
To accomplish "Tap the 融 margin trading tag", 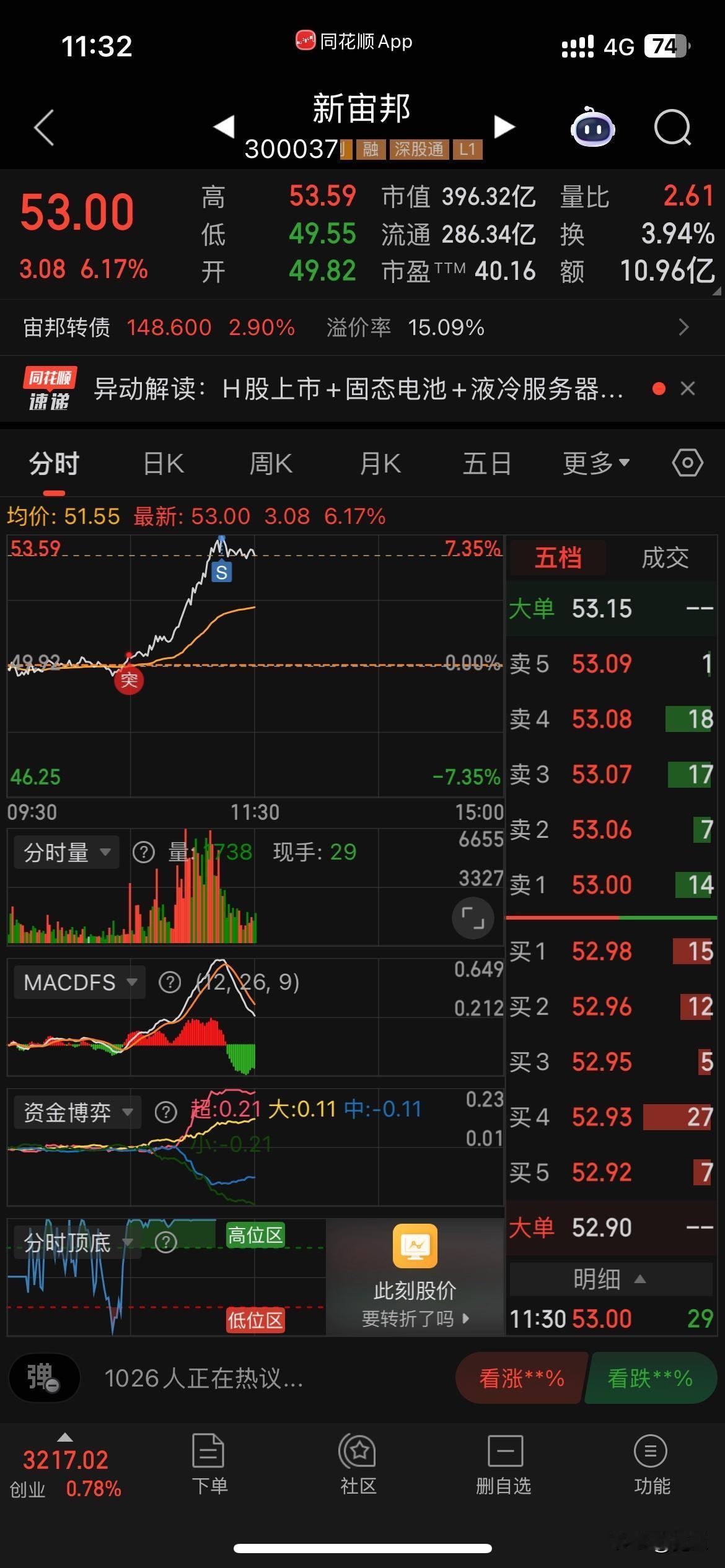I will (x=371, y=149).
